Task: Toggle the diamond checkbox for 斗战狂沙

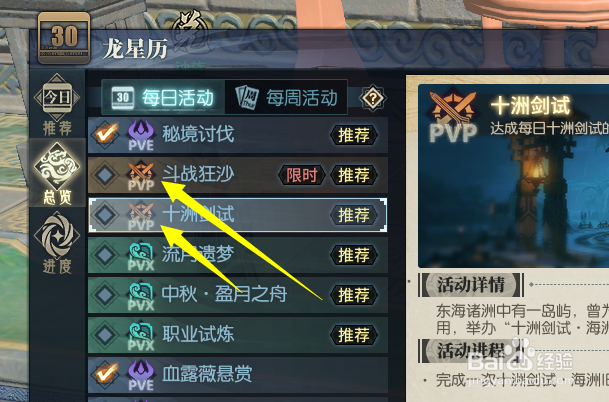Action: click(105, 175)
